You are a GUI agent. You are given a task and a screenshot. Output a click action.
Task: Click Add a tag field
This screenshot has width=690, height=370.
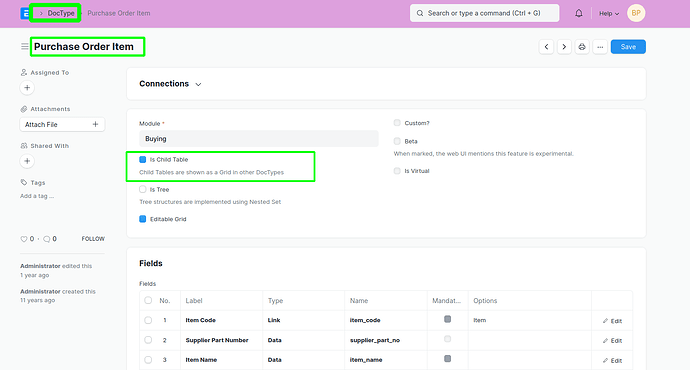point(37,196)
